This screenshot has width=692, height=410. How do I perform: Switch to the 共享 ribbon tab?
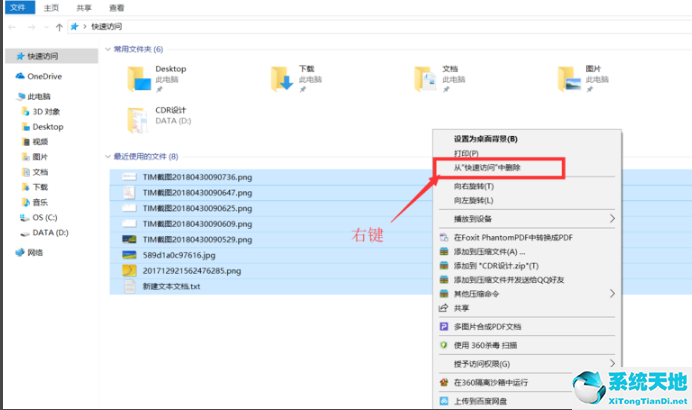tap(84, 8)
